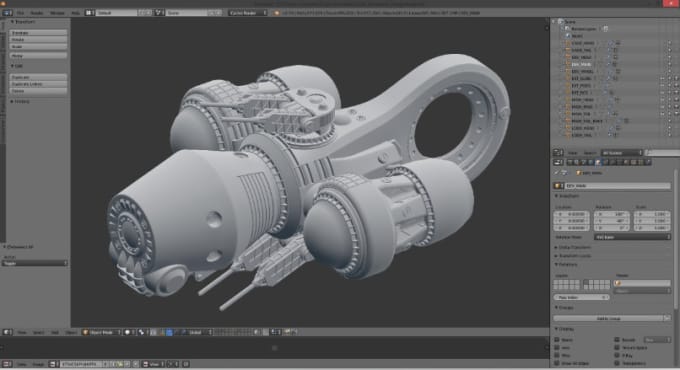Toggle visibility eye of MAIN_TUB_BACK row
This screenshot has height=370, width=680.
pos(662,121)
